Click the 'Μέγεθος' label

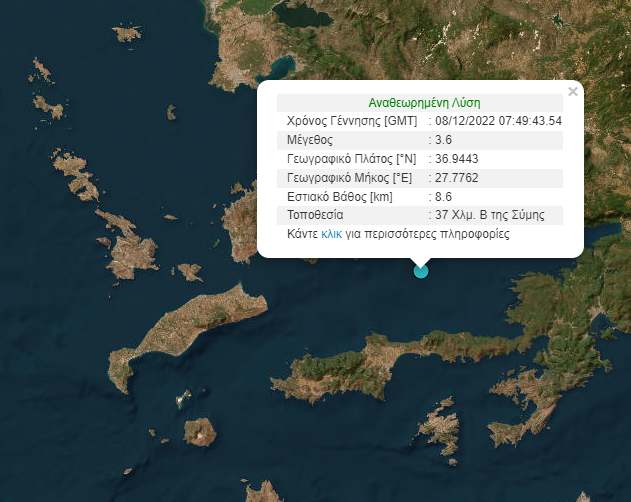[x=310, y=140]
